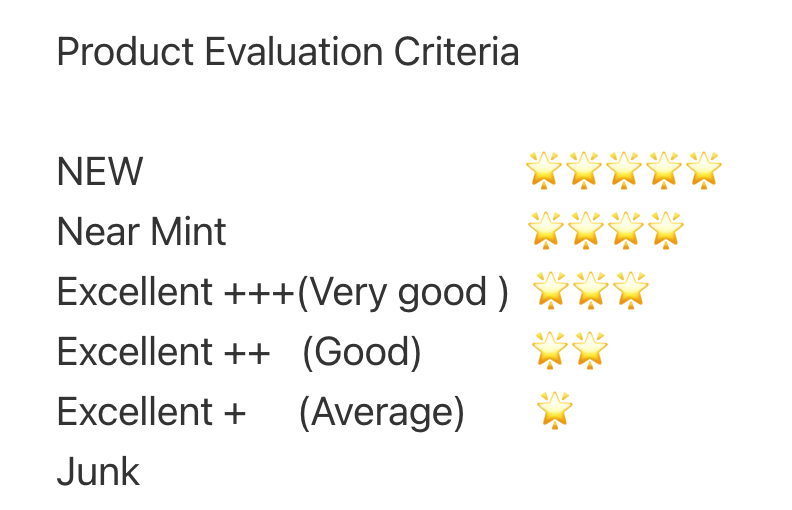792x510 pixels.
Task: Click the middle star in the Very good row
Action: (591, 290)
